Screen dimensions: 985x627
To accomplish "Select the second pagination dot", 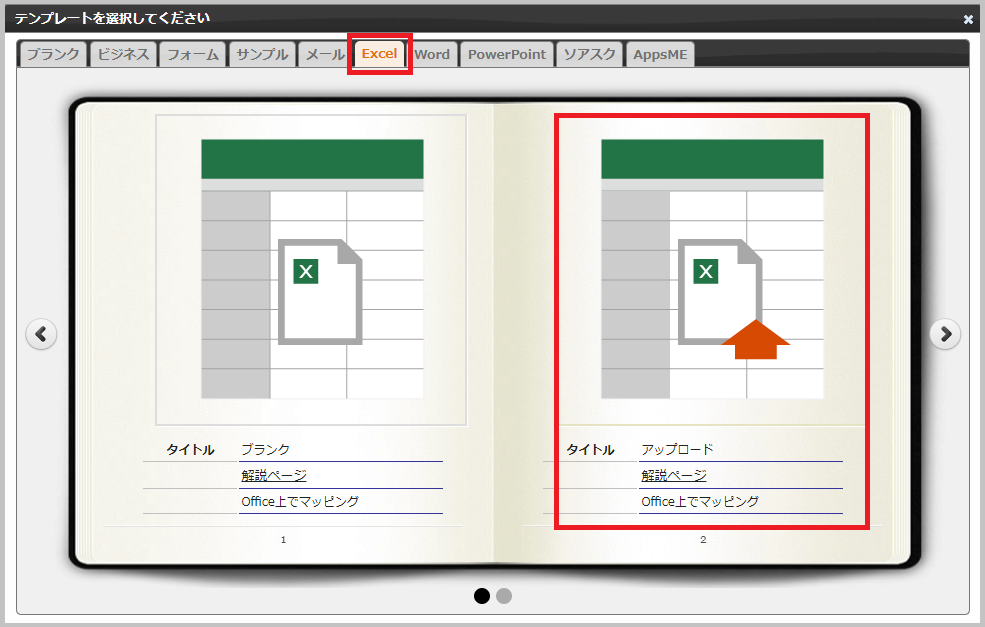I will coord(504,596).
